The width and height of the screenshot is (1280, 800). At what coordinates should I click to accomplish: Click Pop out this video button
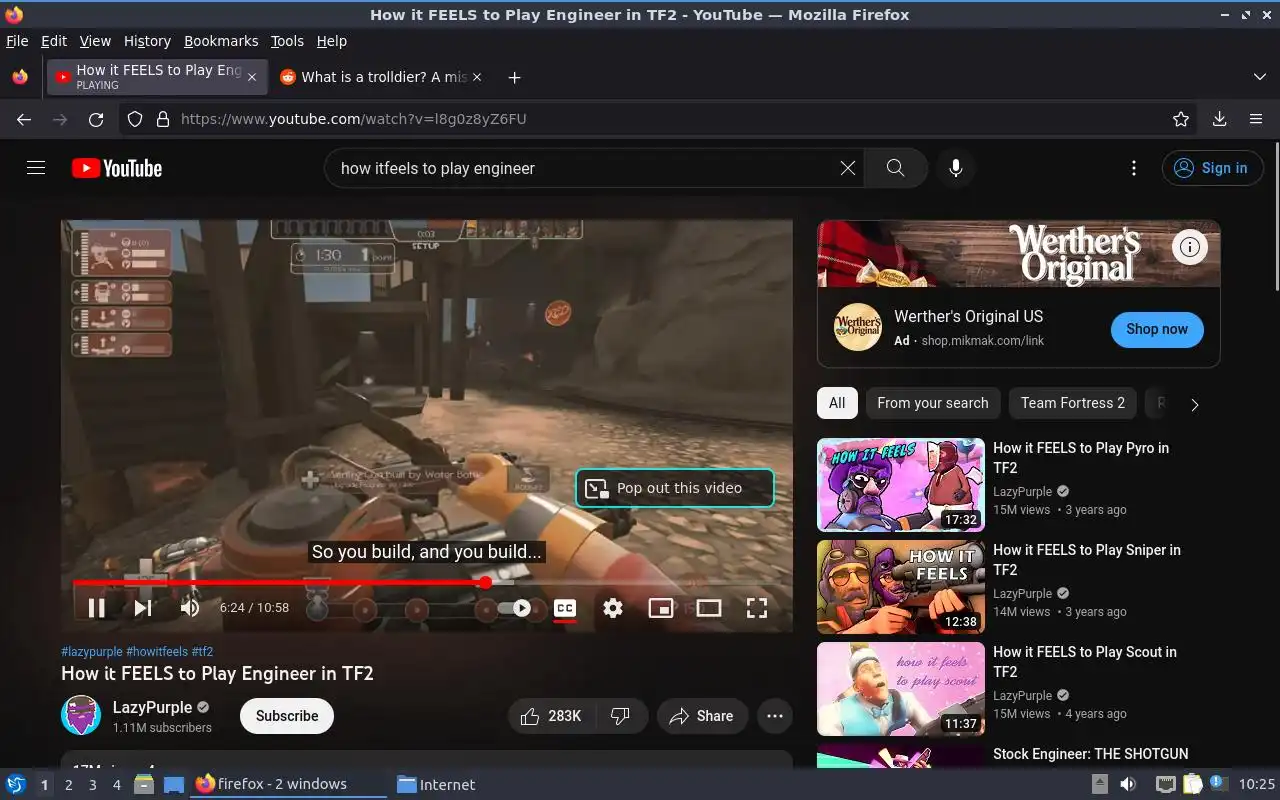[675, 488]
